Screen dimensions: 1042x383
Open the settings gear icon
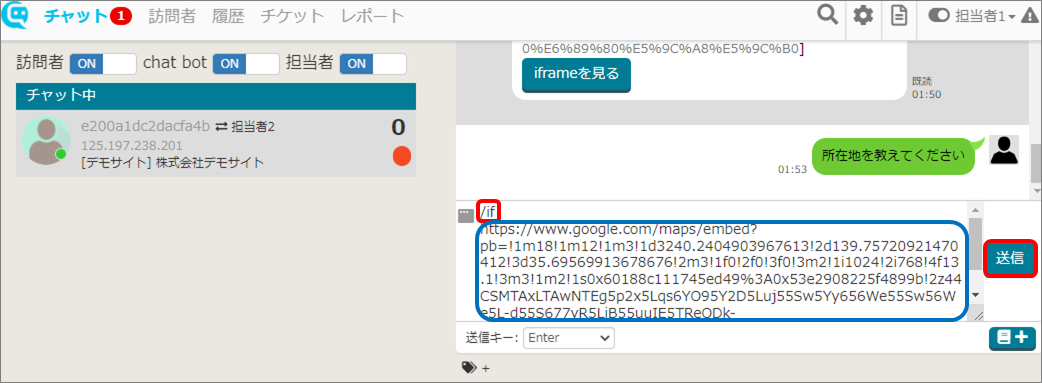tap(863, 16)
